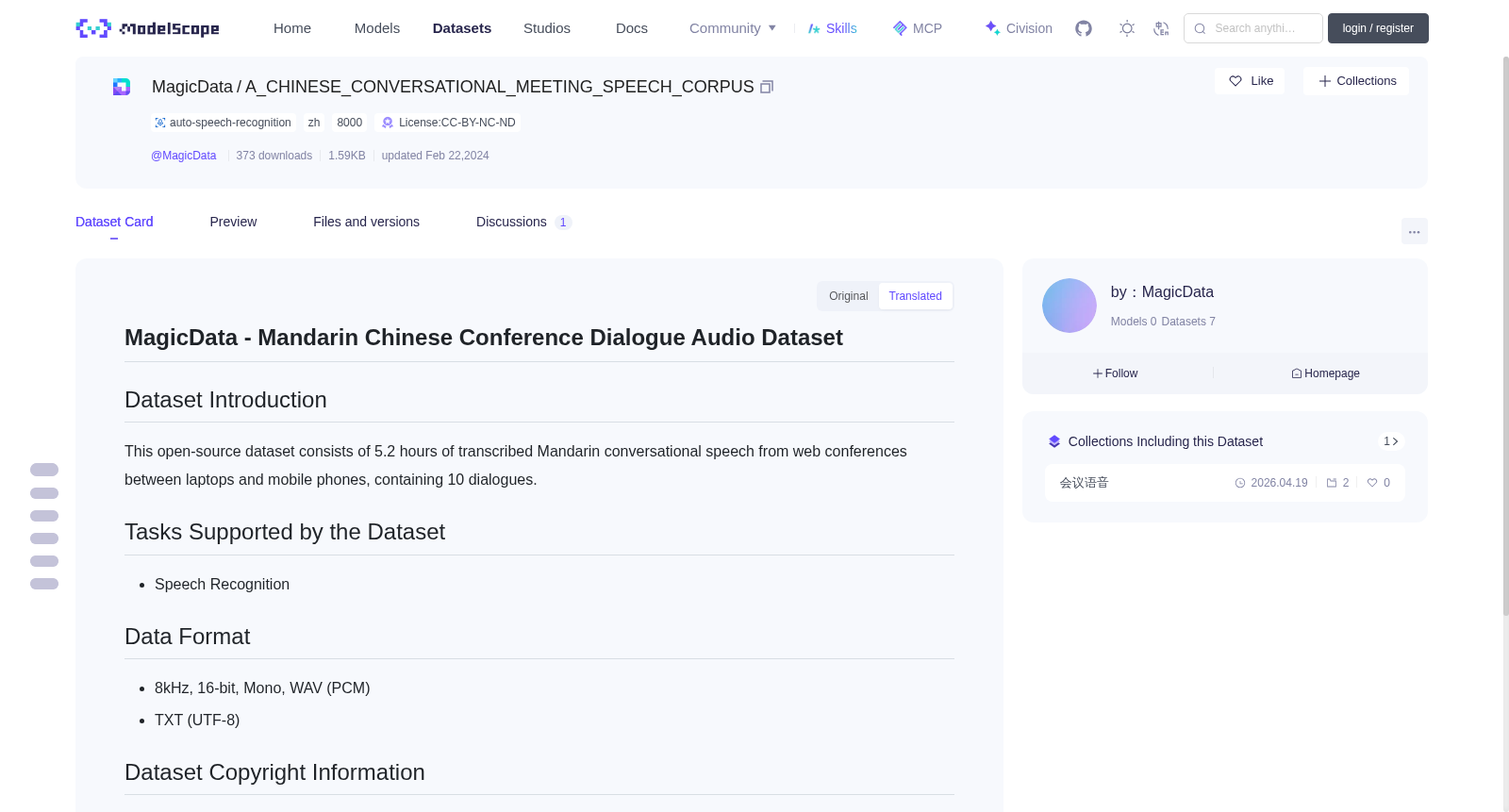Click the dataset avatar icon beside the title
Screen dimensions: 1509x812
122,87
